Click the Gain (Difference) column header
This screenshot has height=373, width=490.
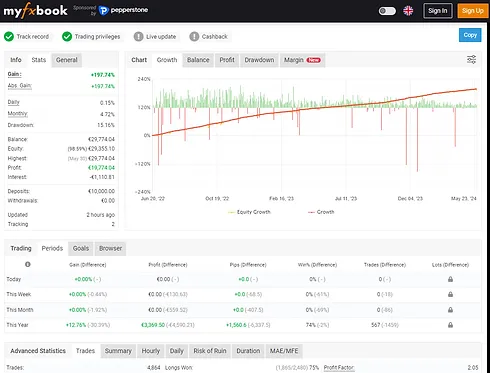pyautogui.click(x=88, y=265)
